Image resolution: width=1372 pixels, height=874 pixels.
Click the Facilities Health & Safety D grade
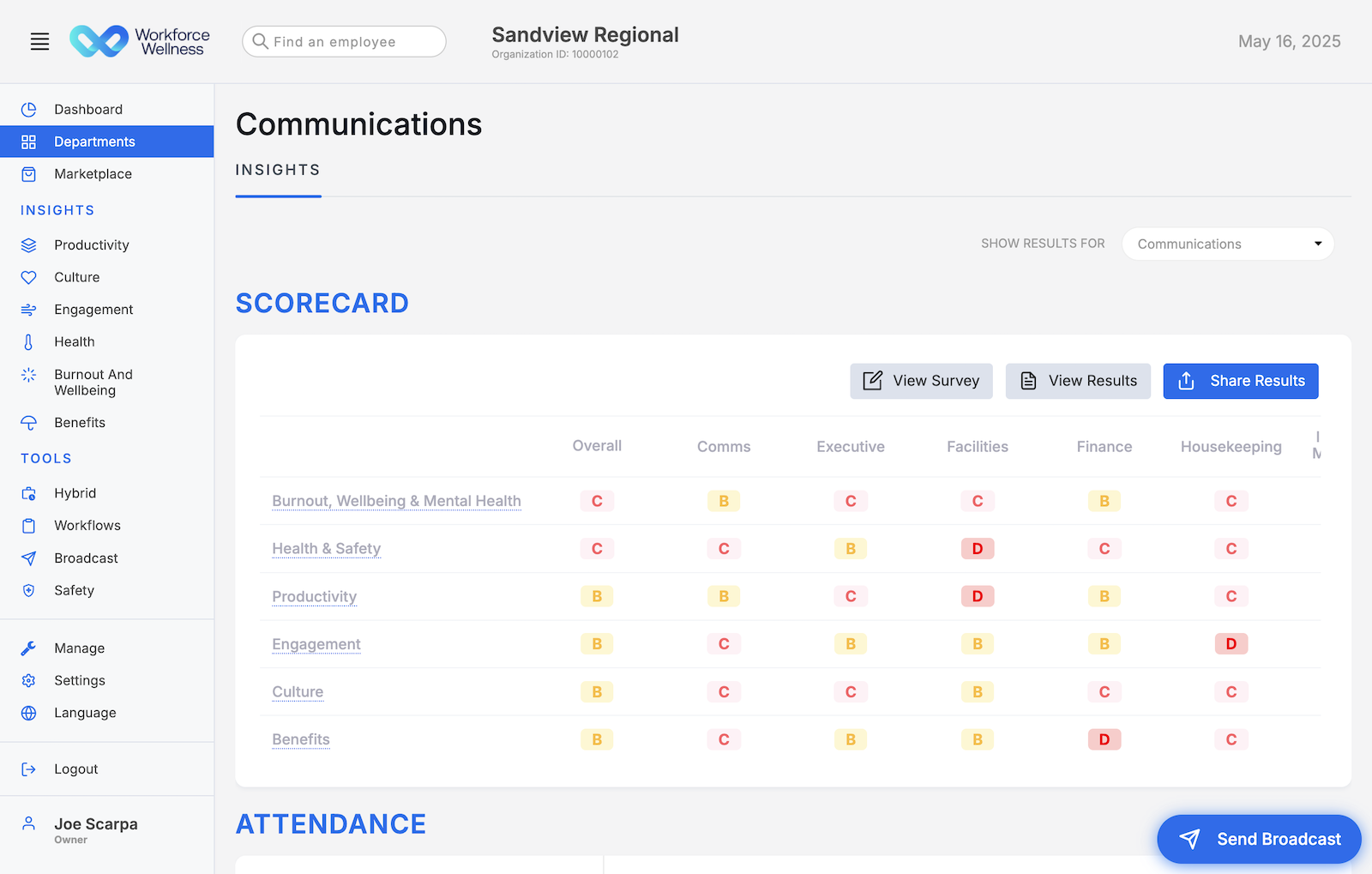977,549
